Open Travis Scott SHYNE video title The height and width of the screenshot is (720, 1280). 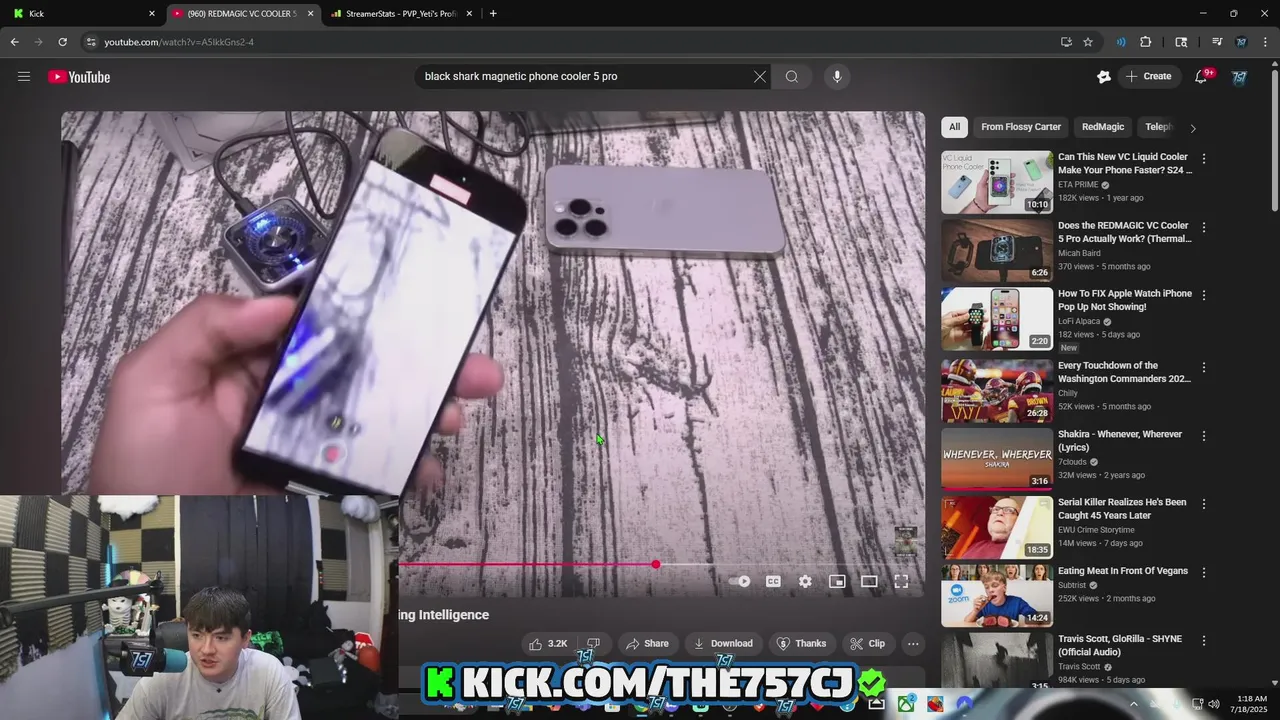tap(1120, 645)
